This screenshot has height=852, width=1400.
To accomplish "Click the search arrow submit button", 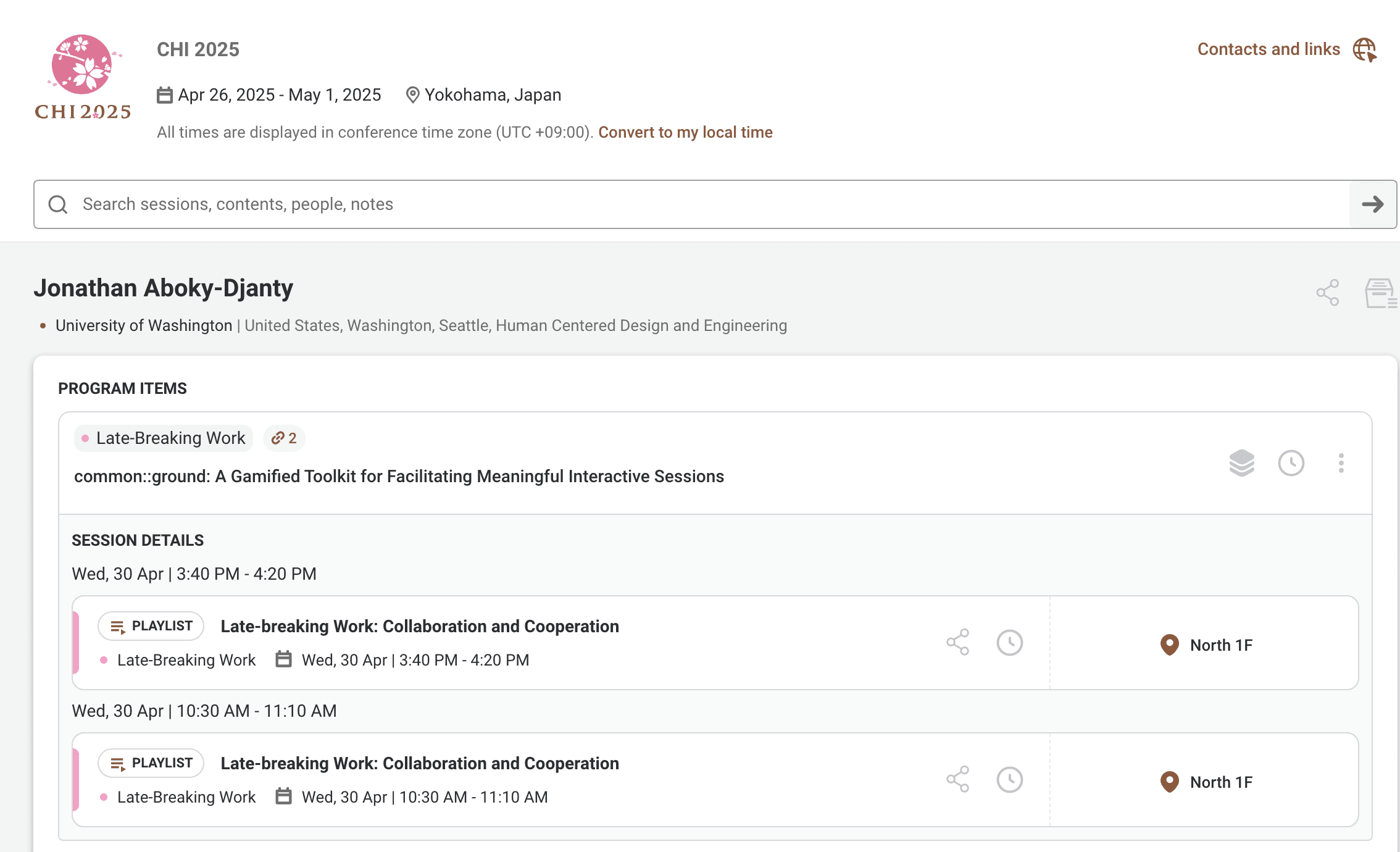I will tap(1372, 204).
